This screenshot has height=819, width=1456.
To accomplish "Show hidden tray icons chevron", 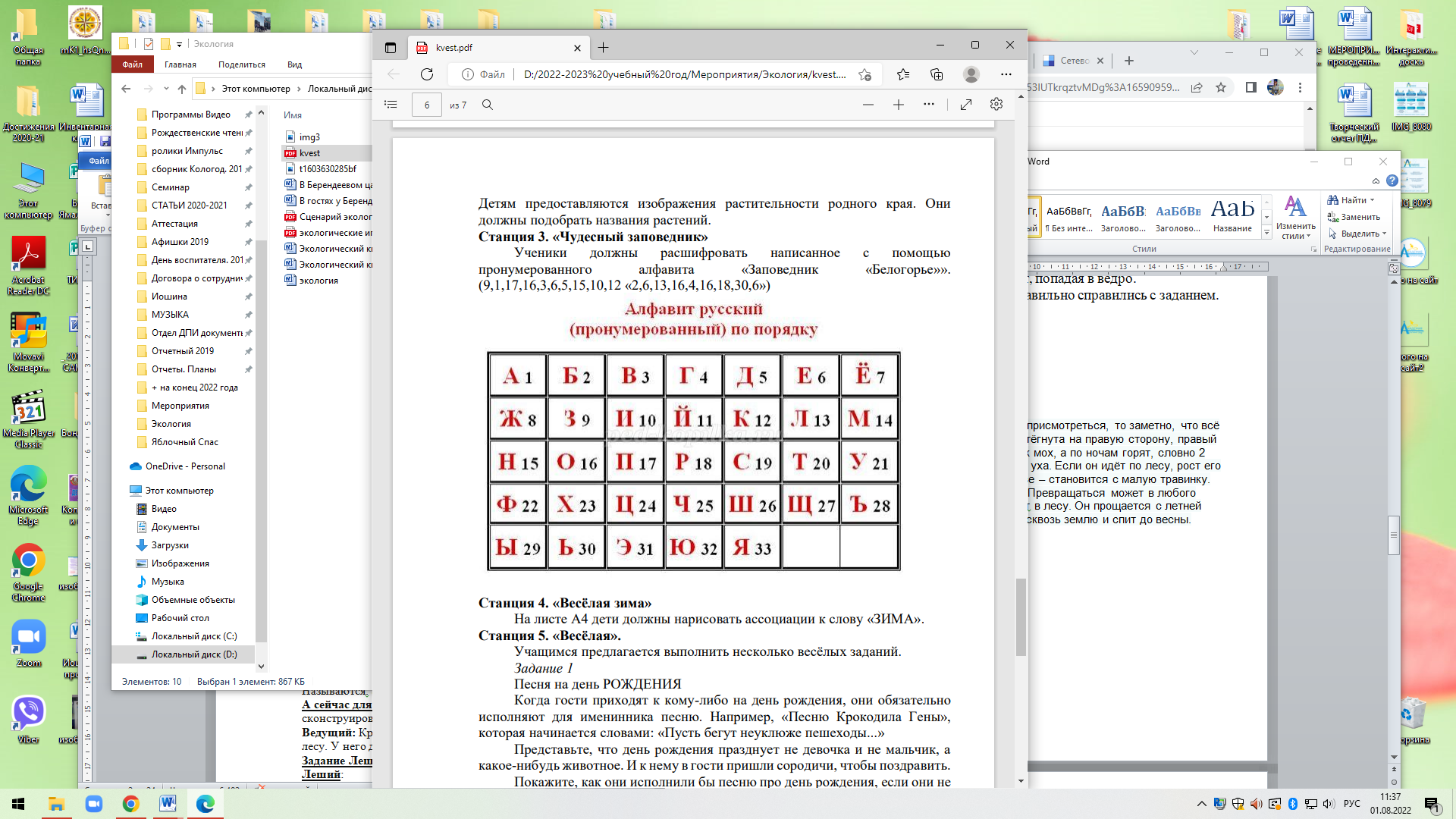I will pyautogui.click(x=1201, y=804).
